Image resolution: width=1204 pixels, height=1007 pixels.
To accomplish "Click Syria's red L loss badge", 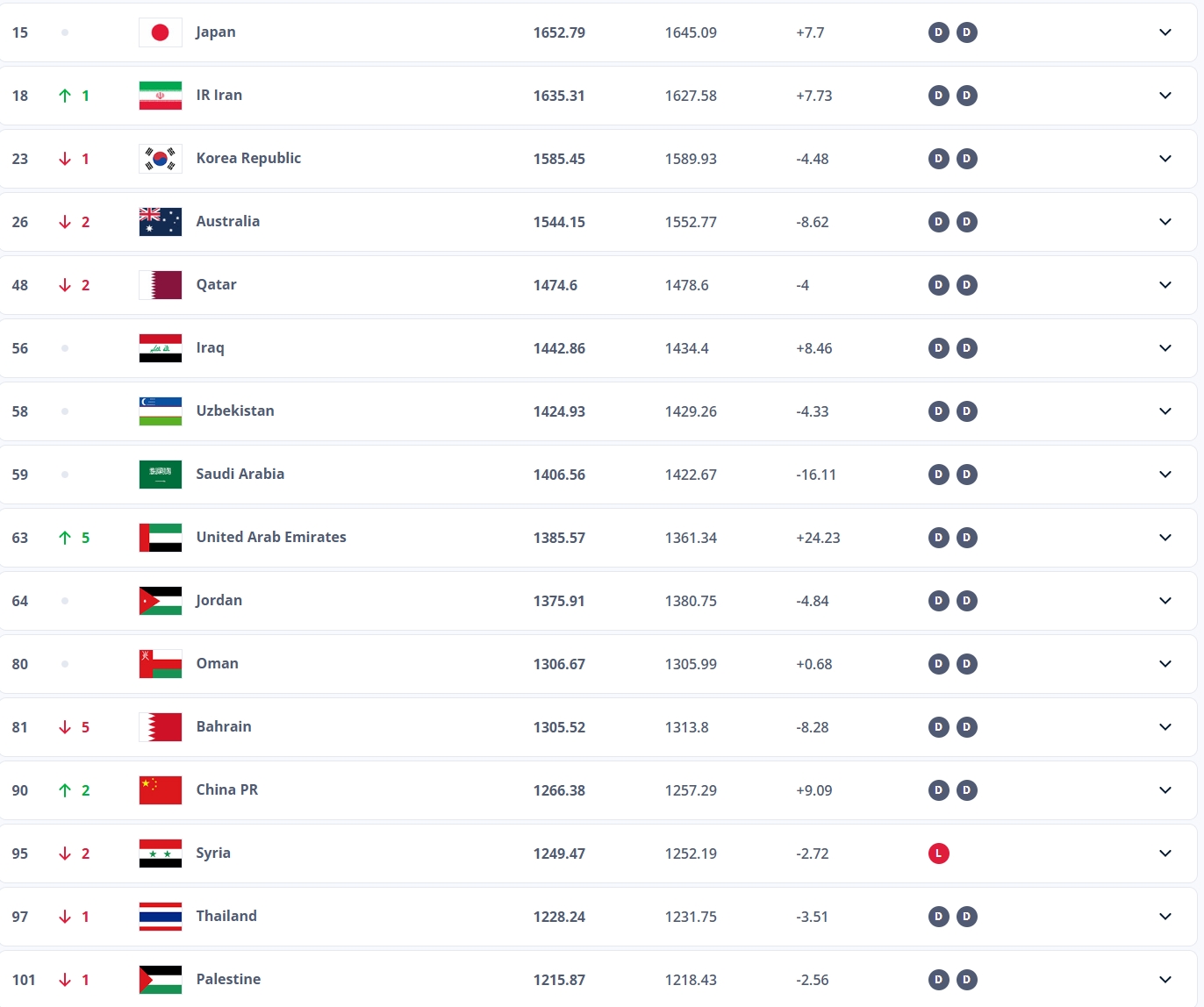I will [939, 853].
